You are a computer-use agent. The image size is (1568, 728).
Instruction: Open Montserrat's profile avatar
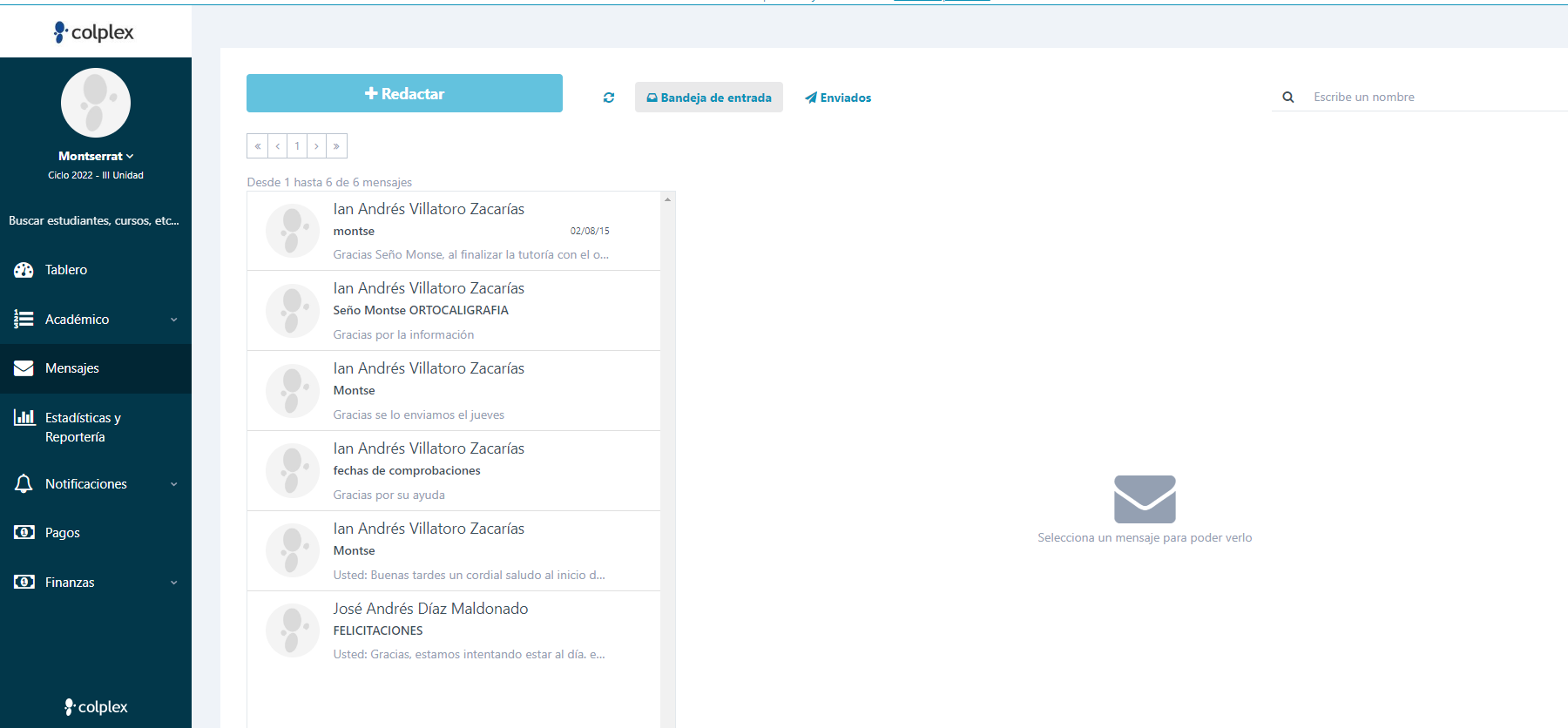[96, 103]
